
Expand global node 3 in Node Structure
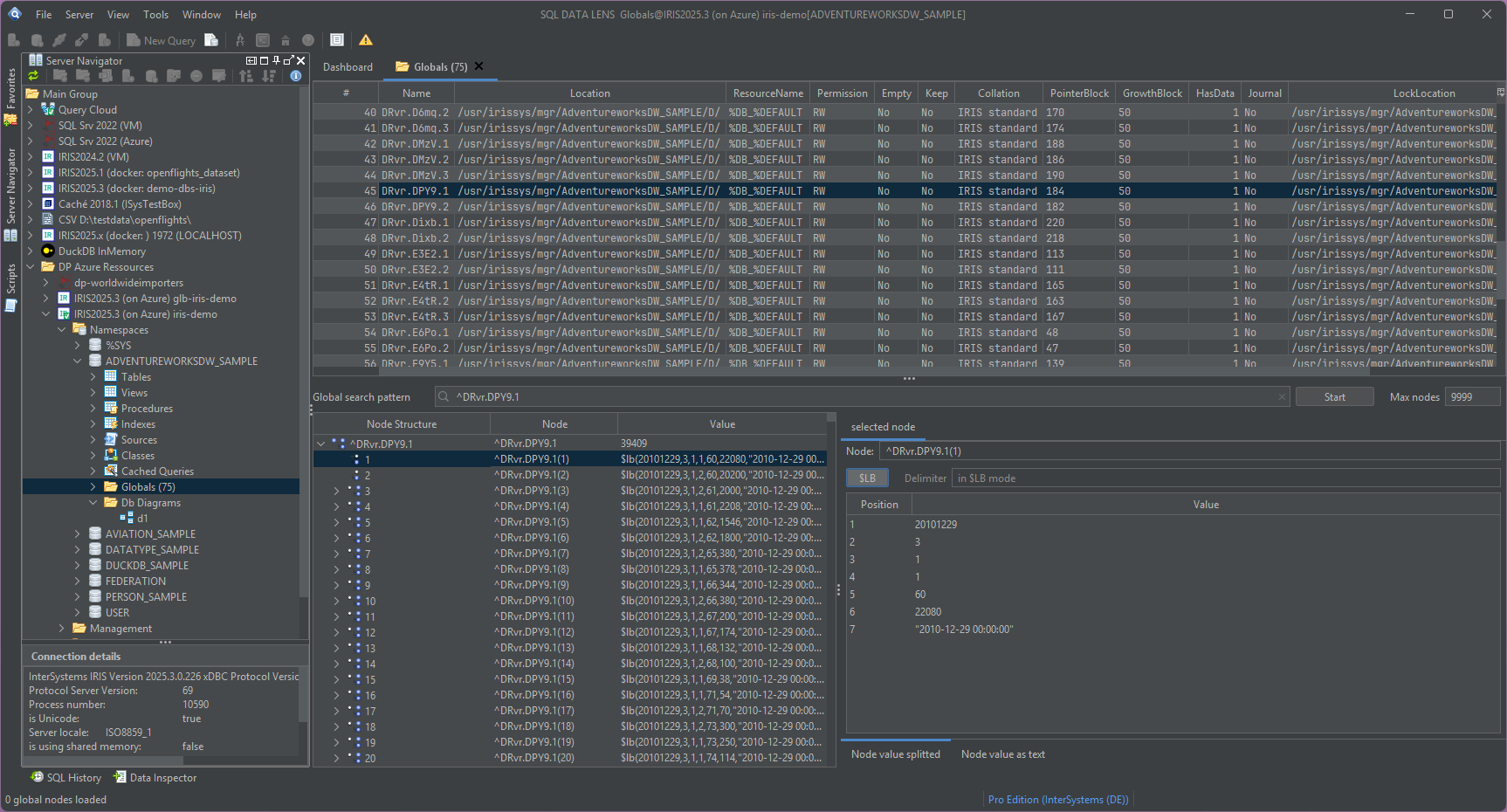[336, 491]
